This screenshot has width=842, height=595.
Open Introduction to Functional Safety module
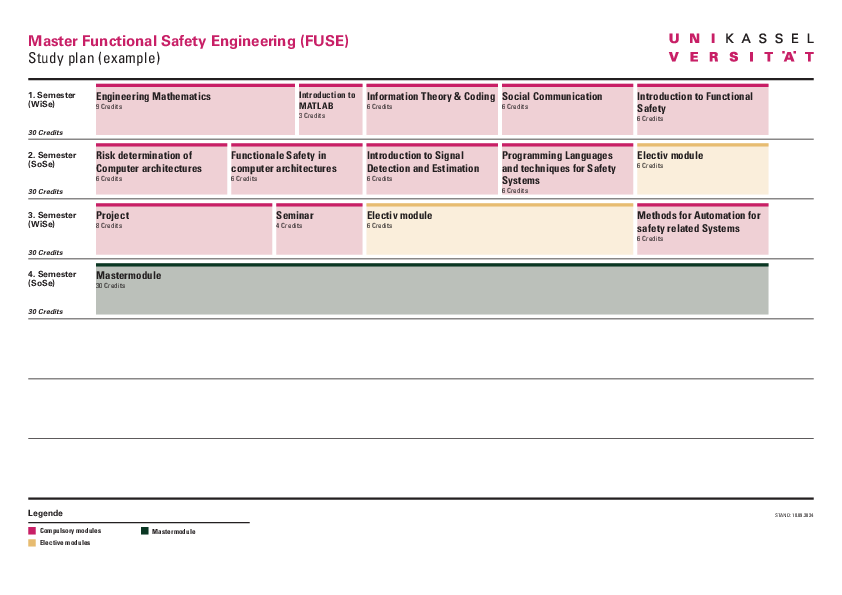pyautogui.click(x=702, y=110)
